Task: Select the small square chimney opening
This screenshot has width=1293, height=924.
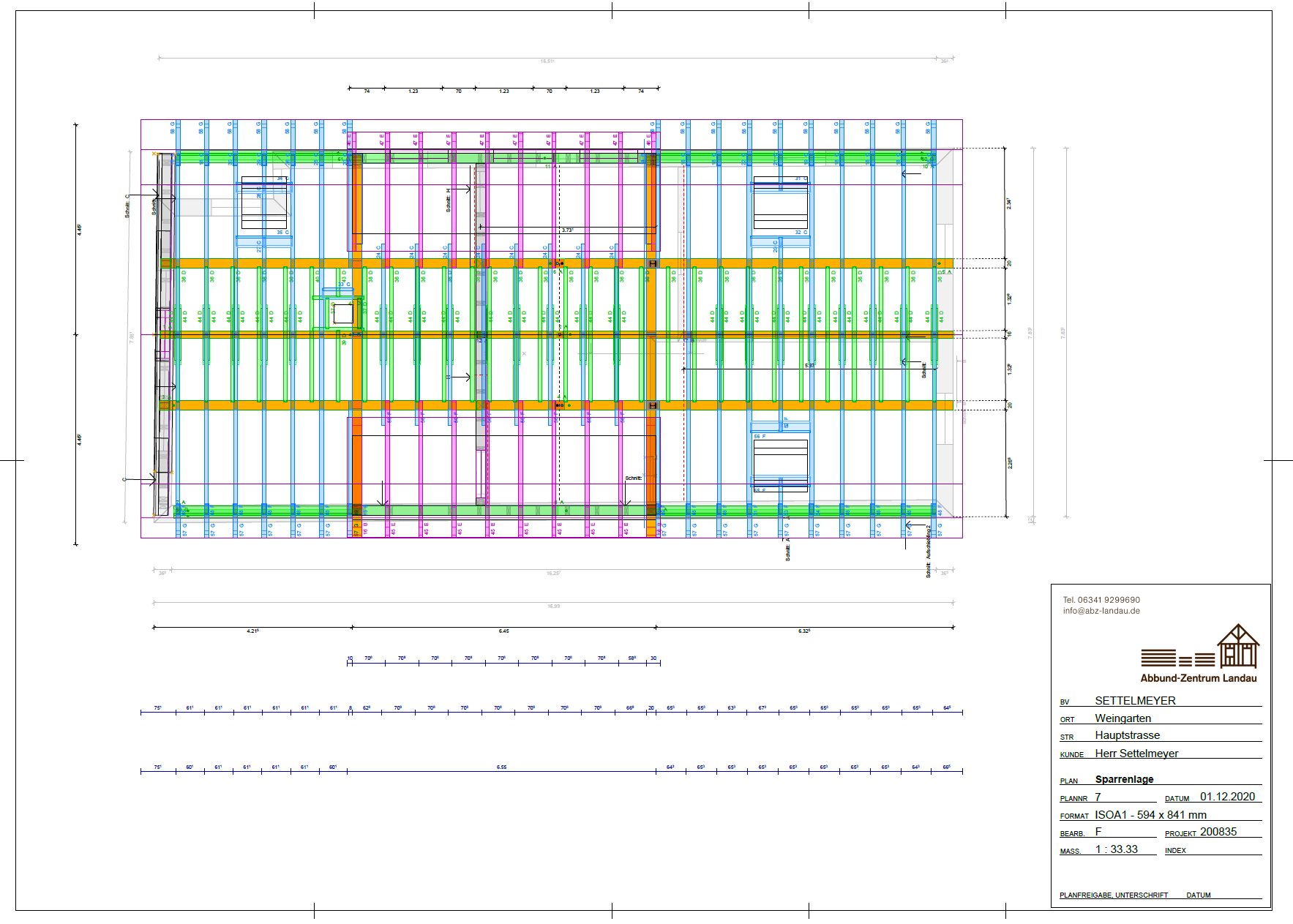Action: click(x=343, y=313)
